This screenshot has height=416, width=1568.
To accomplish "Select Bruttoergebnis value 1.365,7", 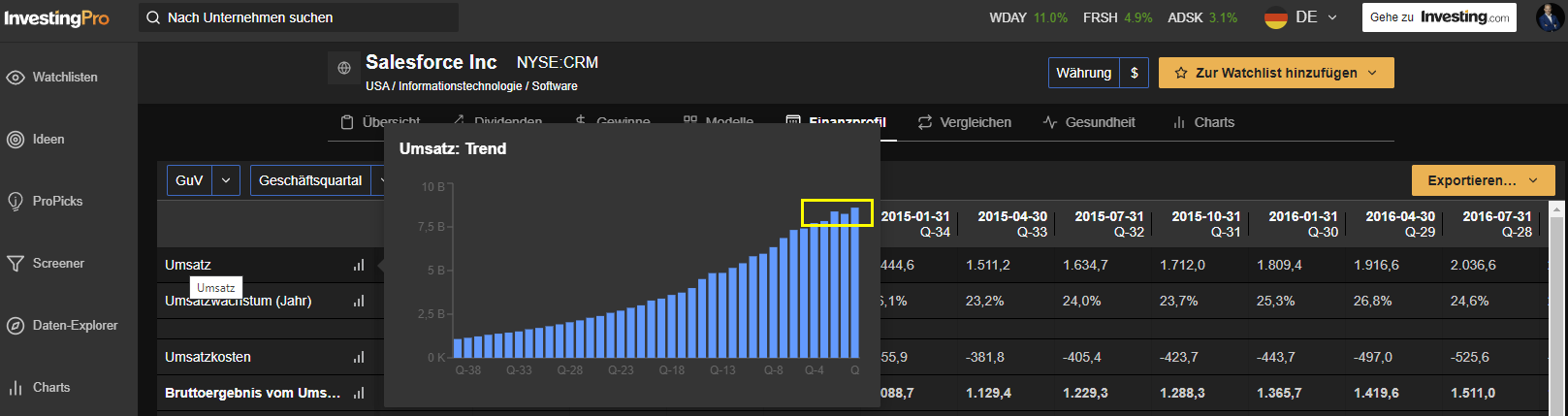I will (1279, 393).
